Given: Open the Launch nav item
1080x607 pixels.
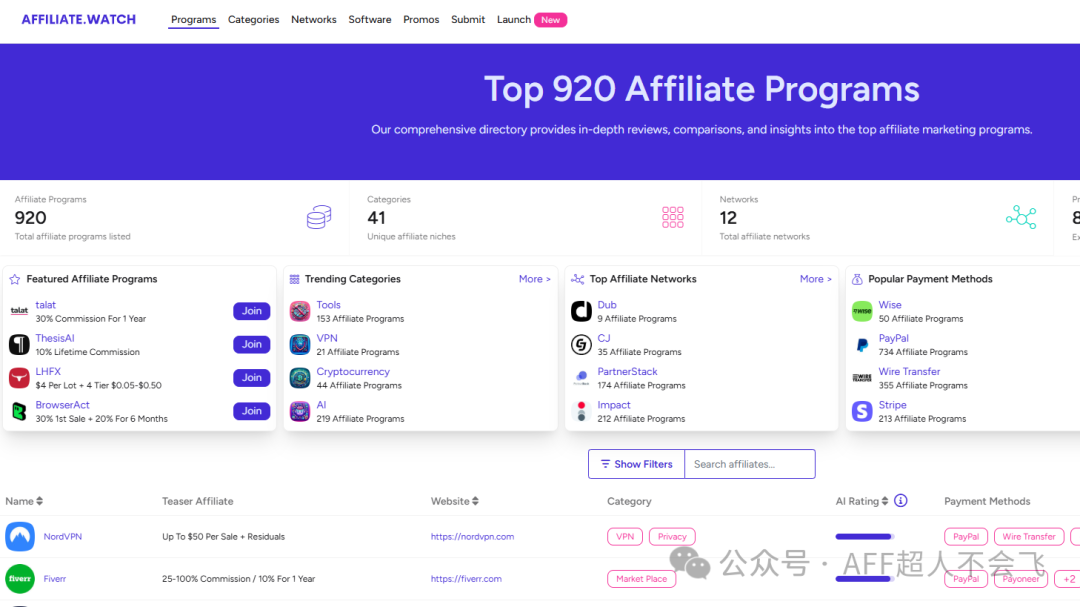Looking at the screenshot, I should tap(514, 20).
